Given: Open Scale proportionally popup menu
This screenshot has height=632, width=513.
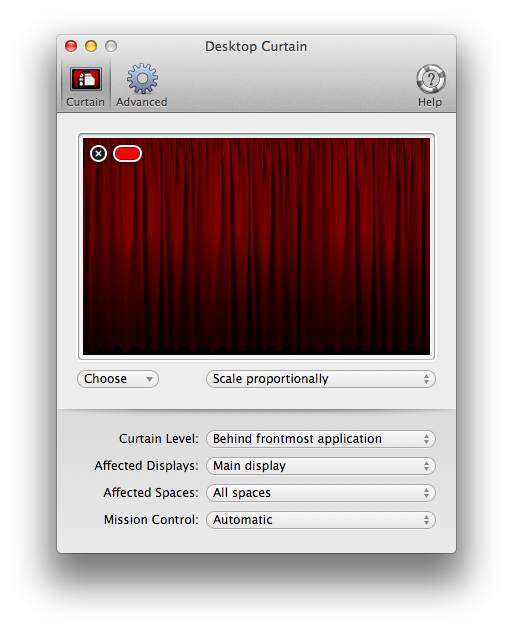Looking at the screenshot, I should 321,379.
